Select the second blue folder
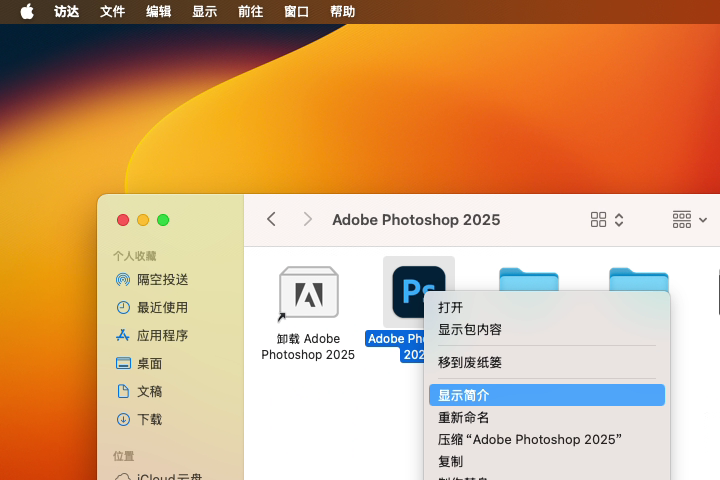The height and width of the screenshot is (480, 720). pos(639,279)
